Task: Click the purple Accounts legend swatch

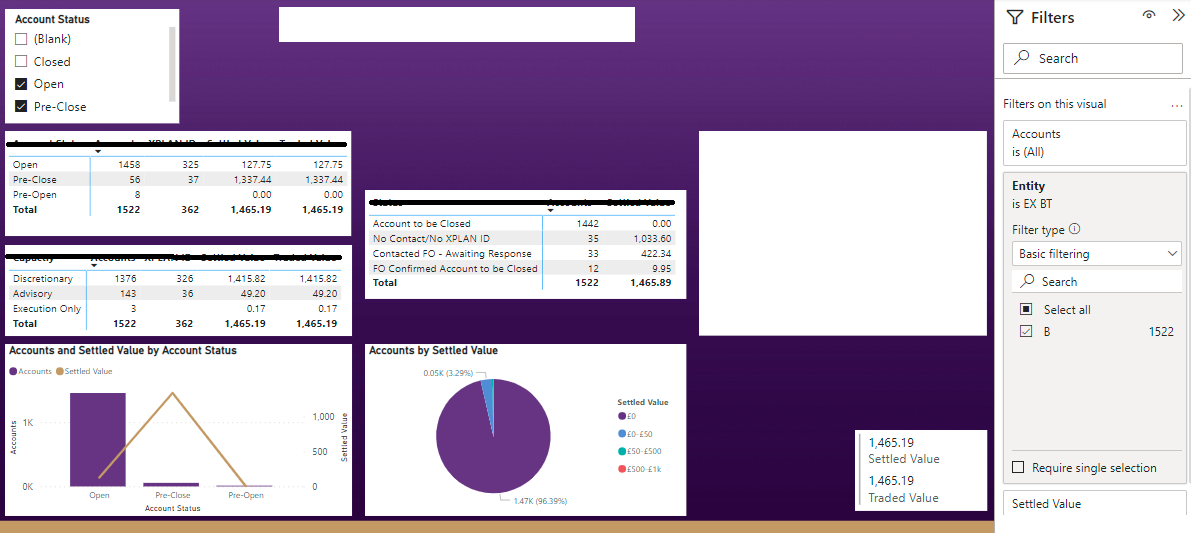Action: tap(13, 371)
